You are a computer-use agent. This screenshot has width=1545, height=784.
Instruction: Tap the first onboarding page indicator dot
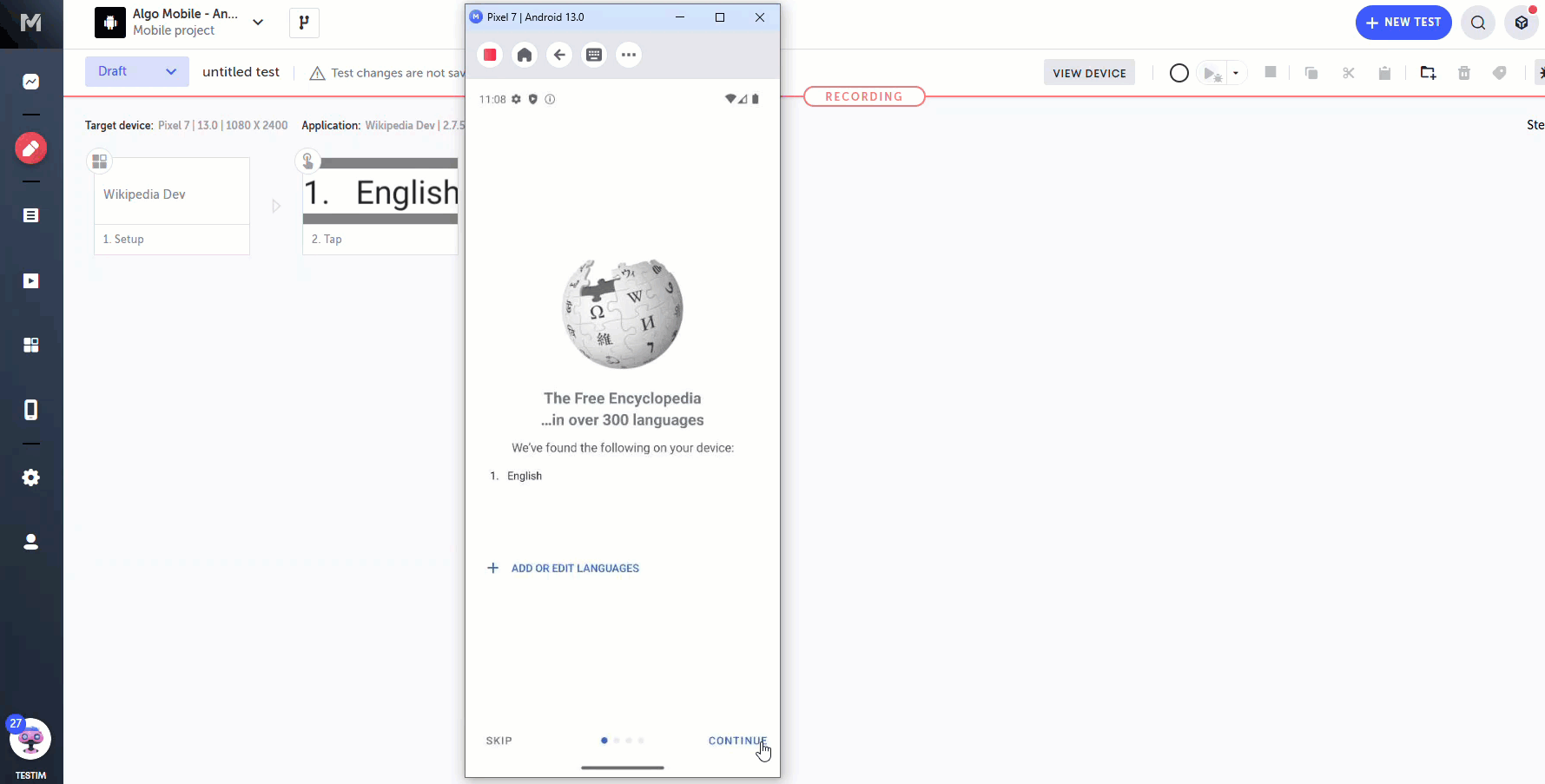(x=604, y=741)
